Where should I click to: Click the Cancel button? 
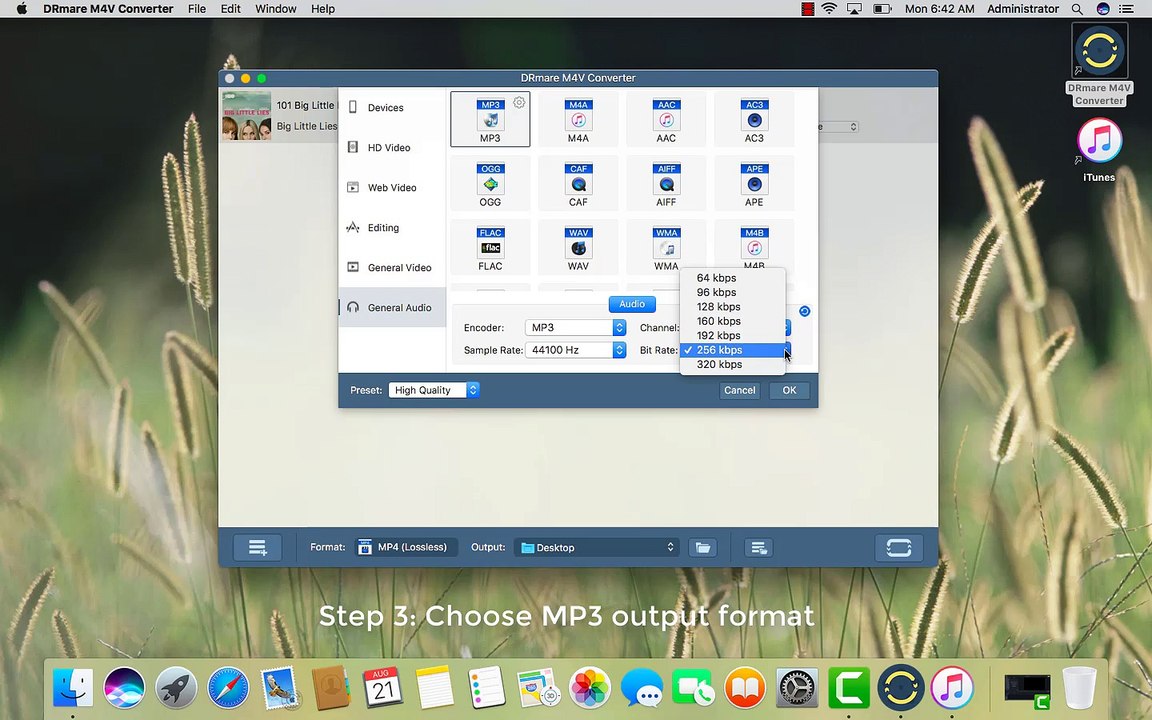[739, 390]
